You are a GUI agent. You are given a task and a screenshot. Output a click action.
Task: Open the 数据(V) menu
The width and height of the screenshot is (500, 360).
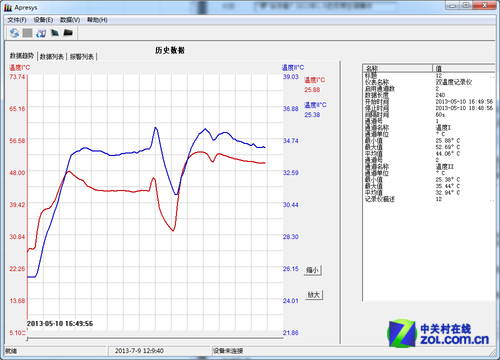(70, 20)
